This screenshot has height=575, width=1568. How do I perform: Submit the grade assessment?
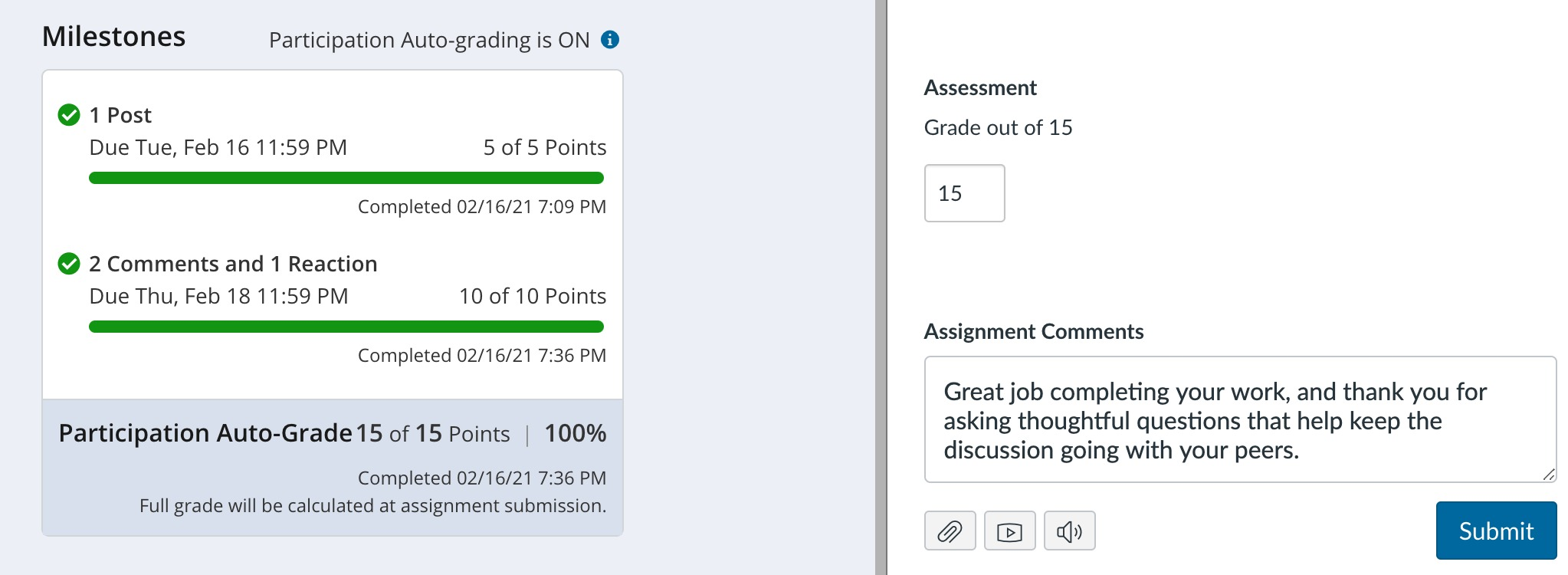click(x=1496, y=530)
